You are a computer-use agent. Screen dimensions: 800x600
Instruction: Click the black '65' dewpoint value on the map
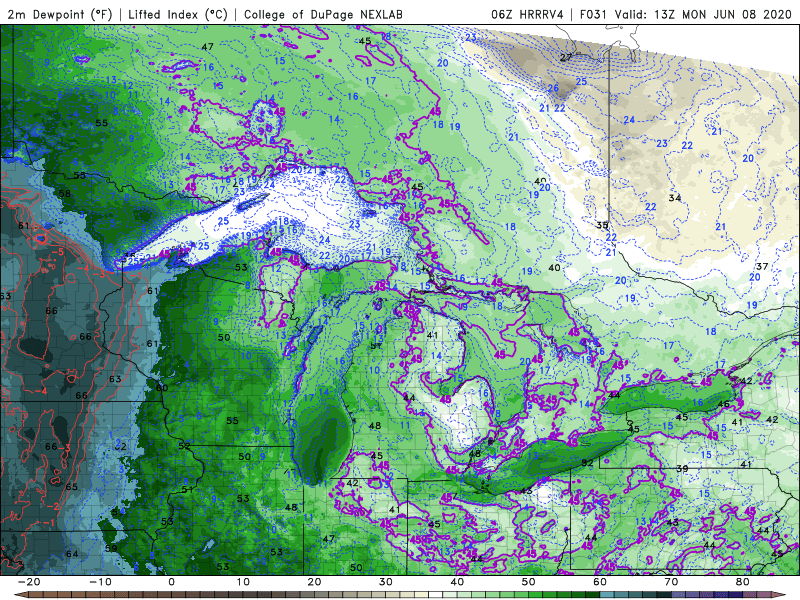click(71, 486)
